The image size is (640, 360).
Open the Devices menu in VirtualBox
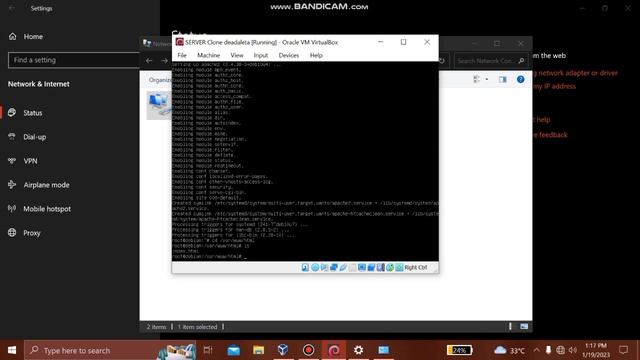[289, 55]
